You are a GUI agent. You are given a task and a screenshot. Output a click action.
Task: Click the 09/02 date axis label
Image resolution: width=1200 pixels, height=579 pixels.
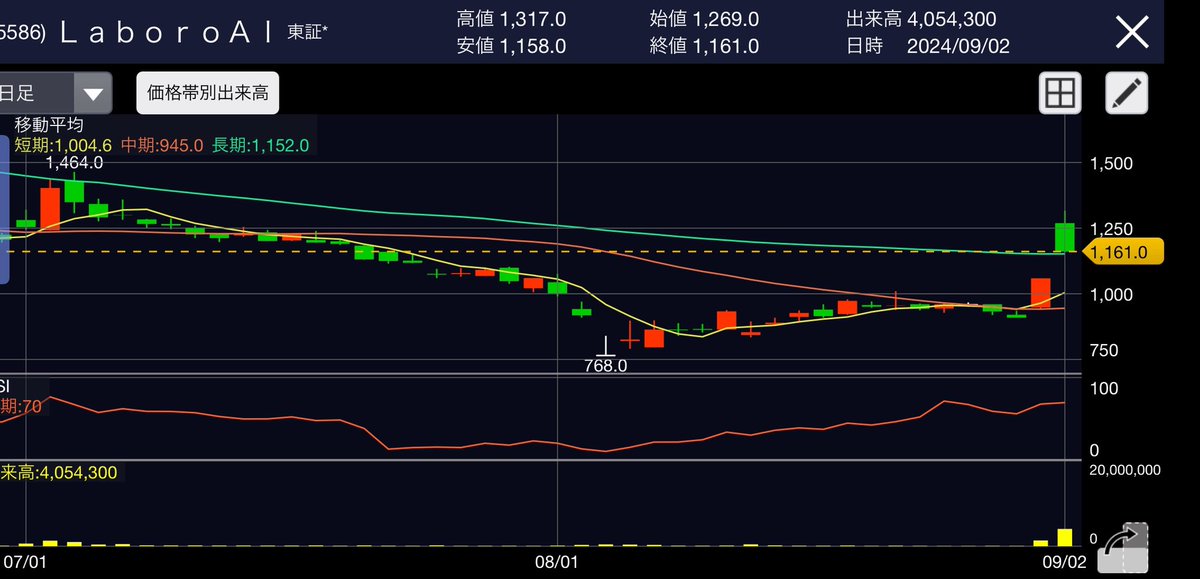1065,563
